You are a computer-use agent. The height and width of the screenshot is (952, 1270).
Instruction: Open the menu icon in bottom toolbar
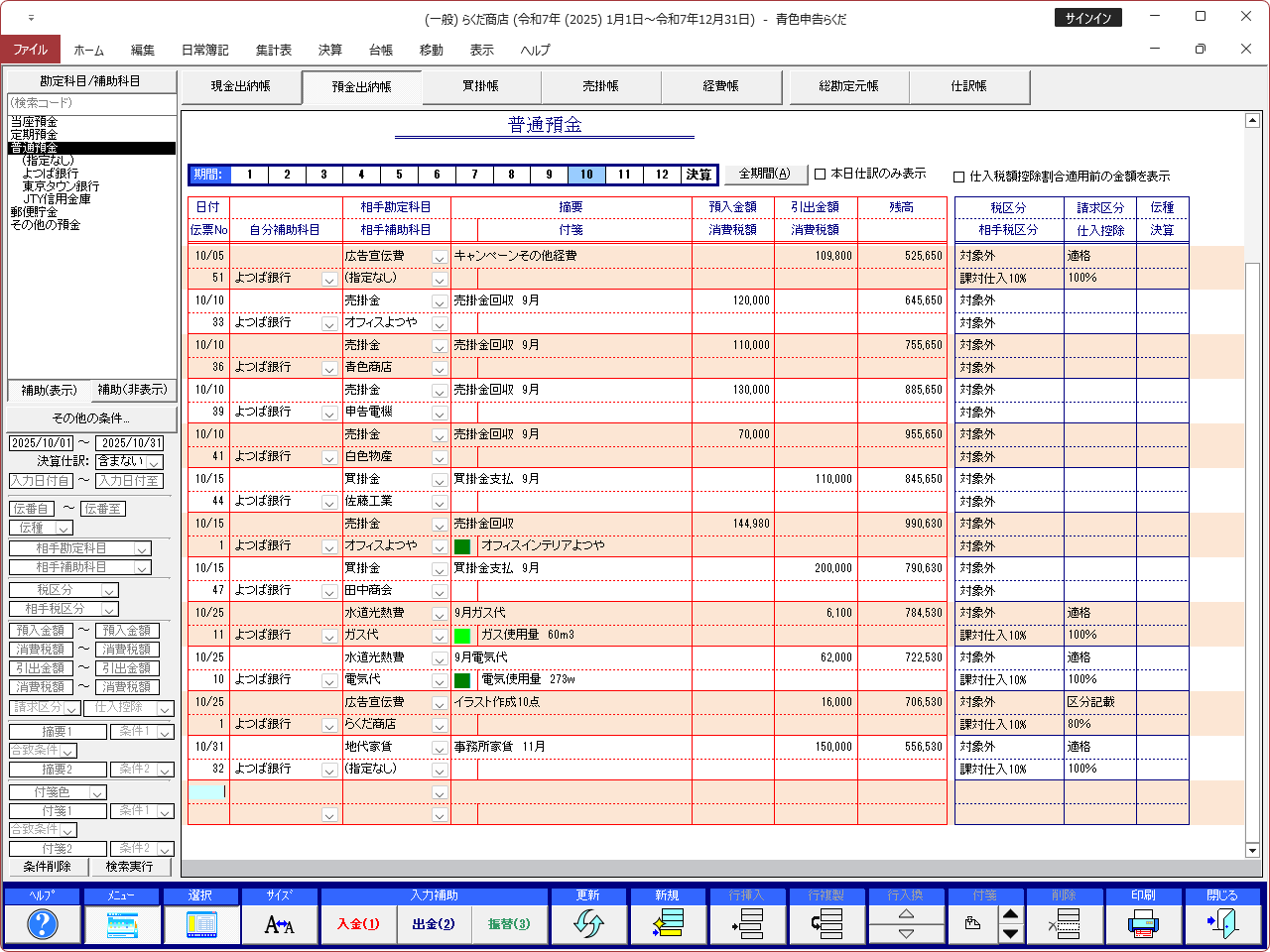(121, 924)
